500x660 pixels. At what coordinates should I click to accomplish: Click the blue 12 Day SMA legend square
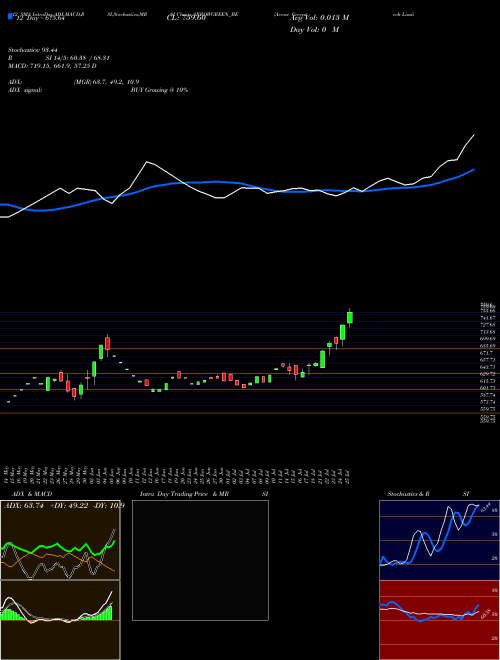10,17
